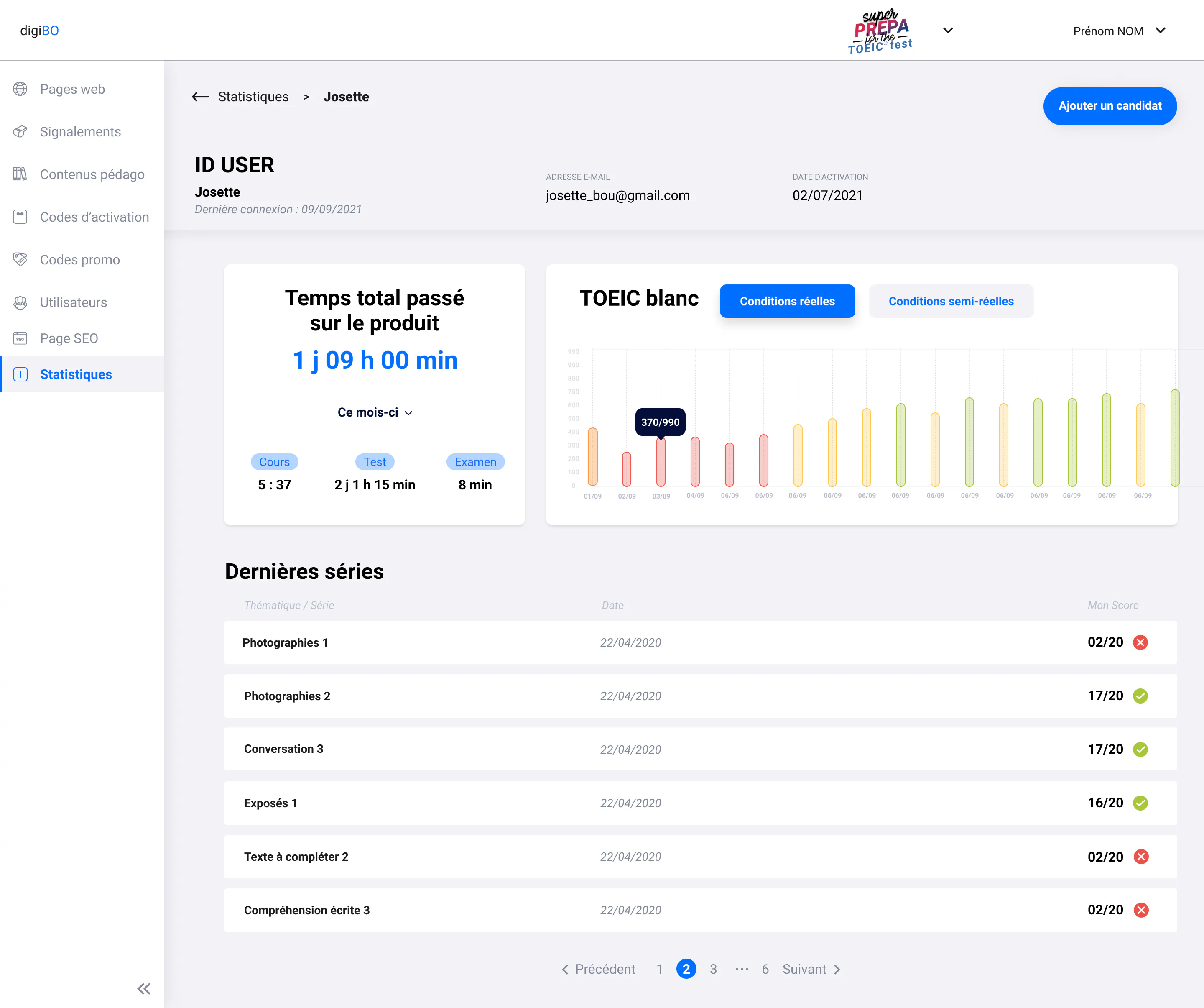Open the Super Prepa TOEIC product dropdown chevron
The height and width of the screenshot is (1008, 1204).
click(x=948, y=31)
